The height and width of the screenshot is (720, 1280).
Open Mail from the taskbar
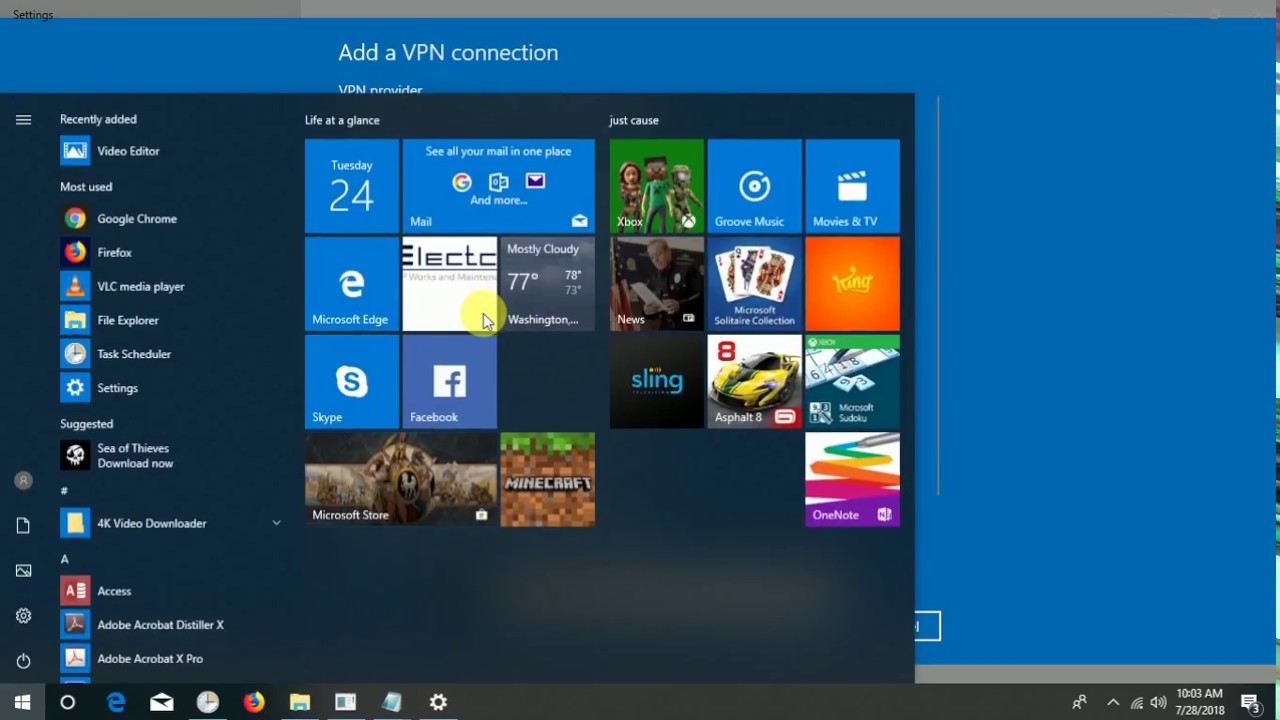pyautogui.click(x=162, y=702)
